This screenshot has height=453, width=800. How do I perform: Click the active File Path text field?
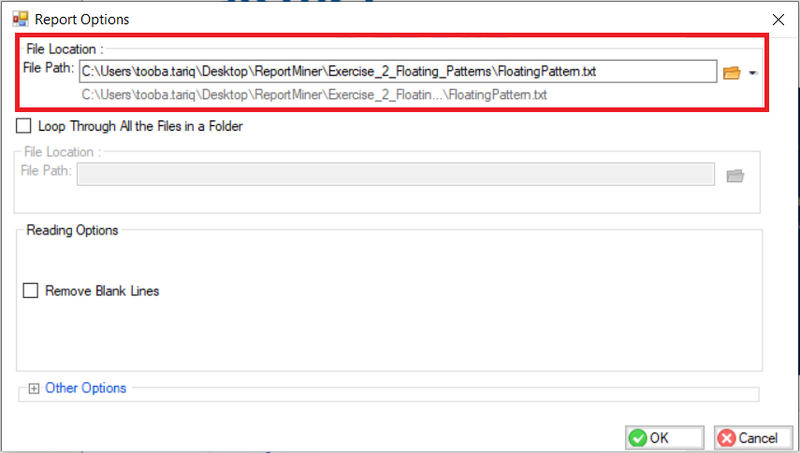click(398, 72)
